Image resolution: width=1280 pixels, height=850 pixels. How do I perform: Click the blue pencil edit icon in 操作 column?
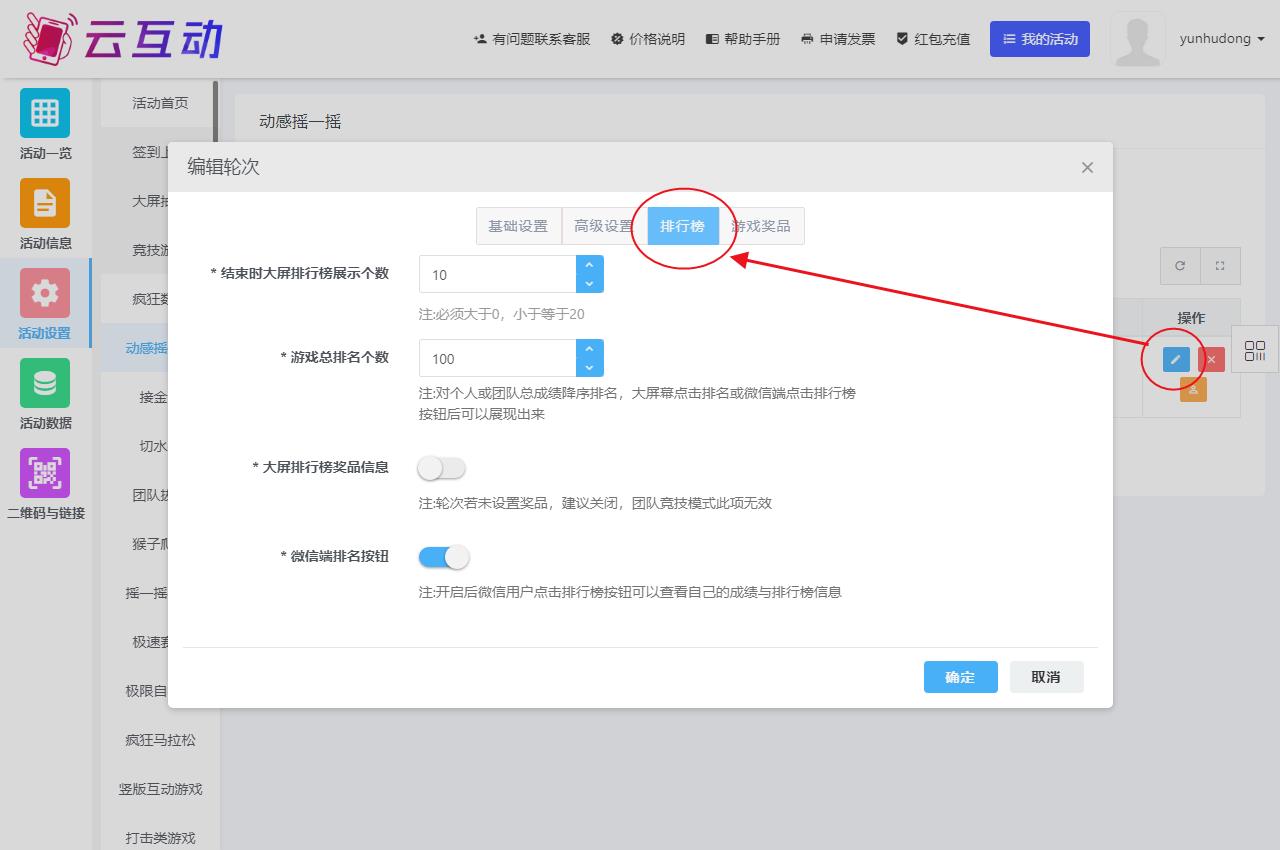tap(1176, 359)
